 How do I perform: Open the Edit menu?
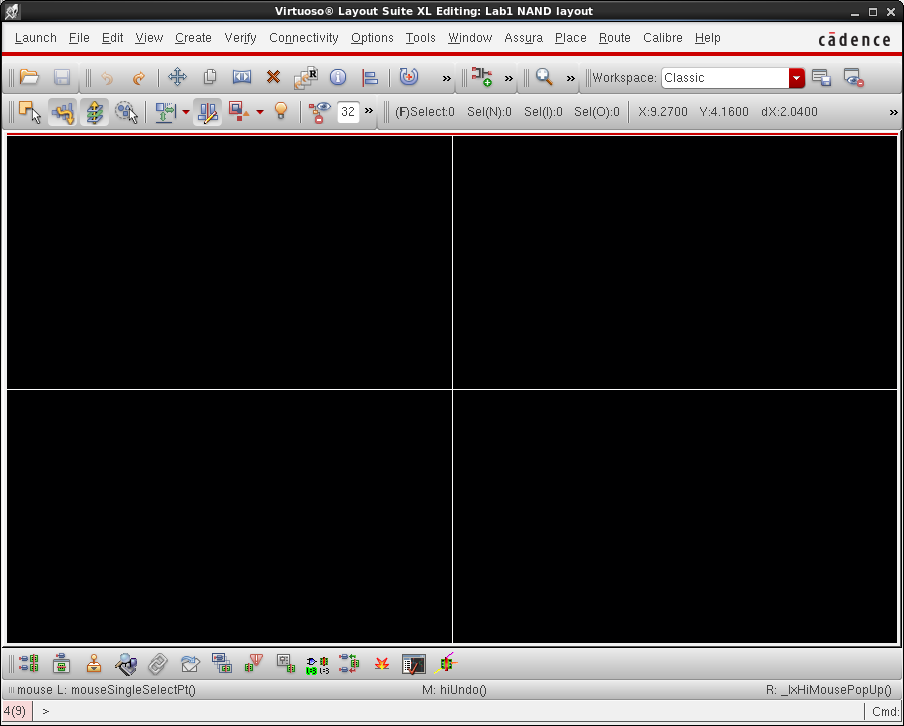point(112,37)
